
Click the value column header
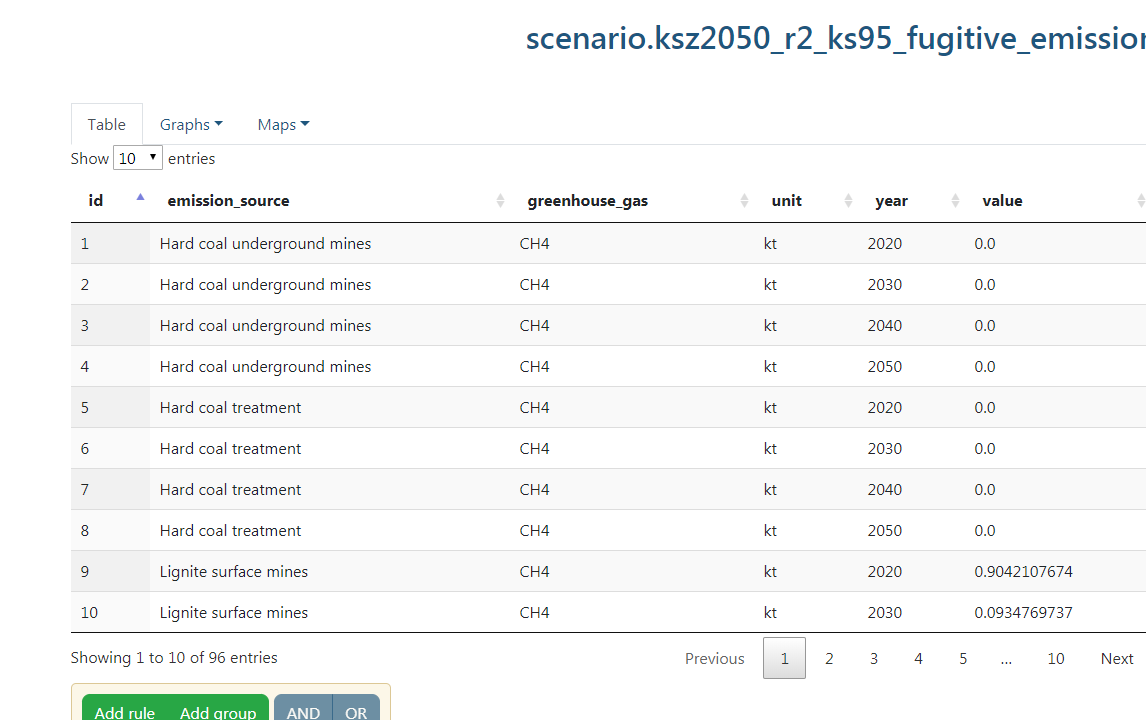point(1002,200)
